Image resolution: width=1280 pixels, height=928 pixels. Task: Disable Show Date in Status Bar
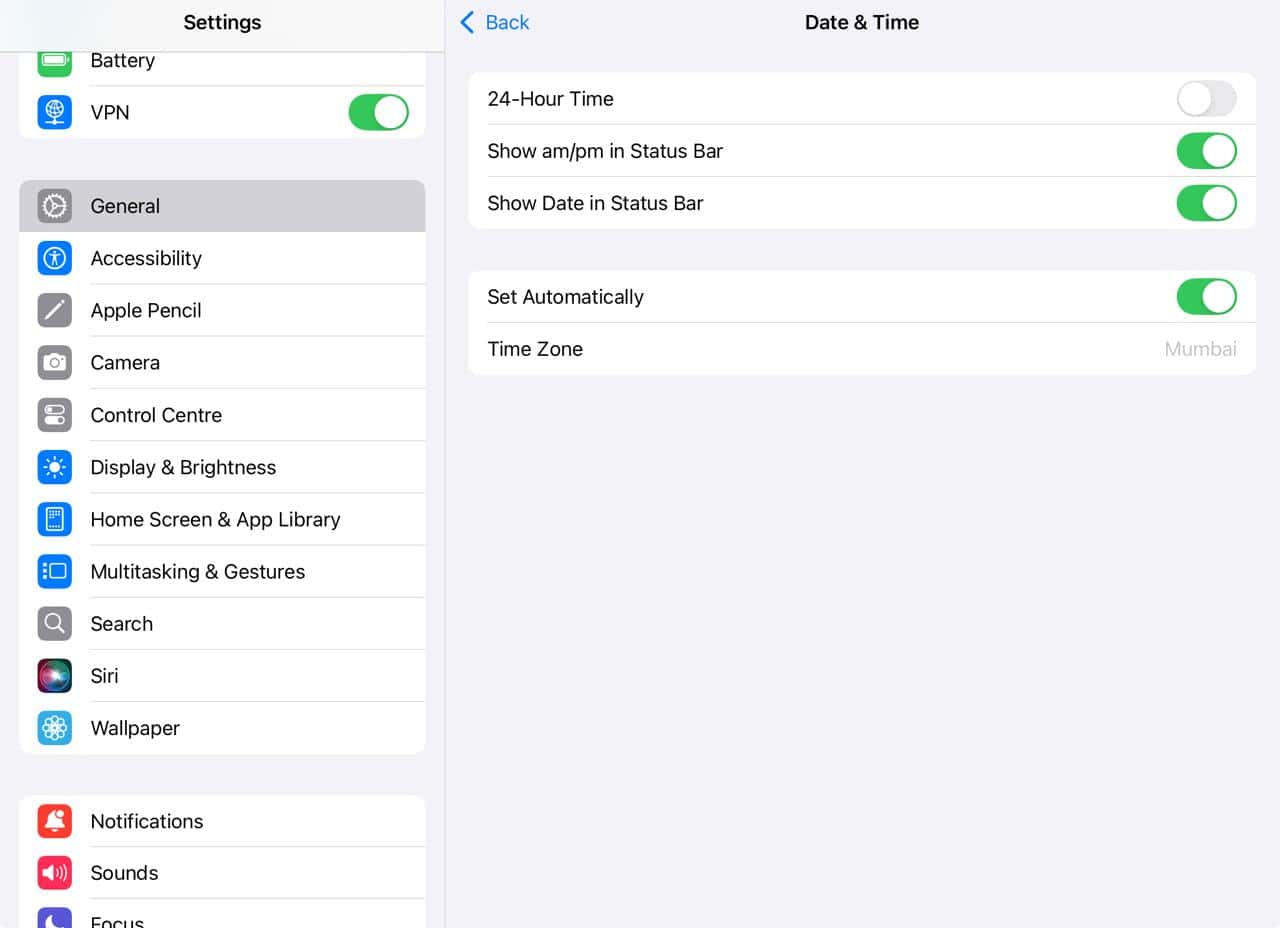click(1207, 203)
